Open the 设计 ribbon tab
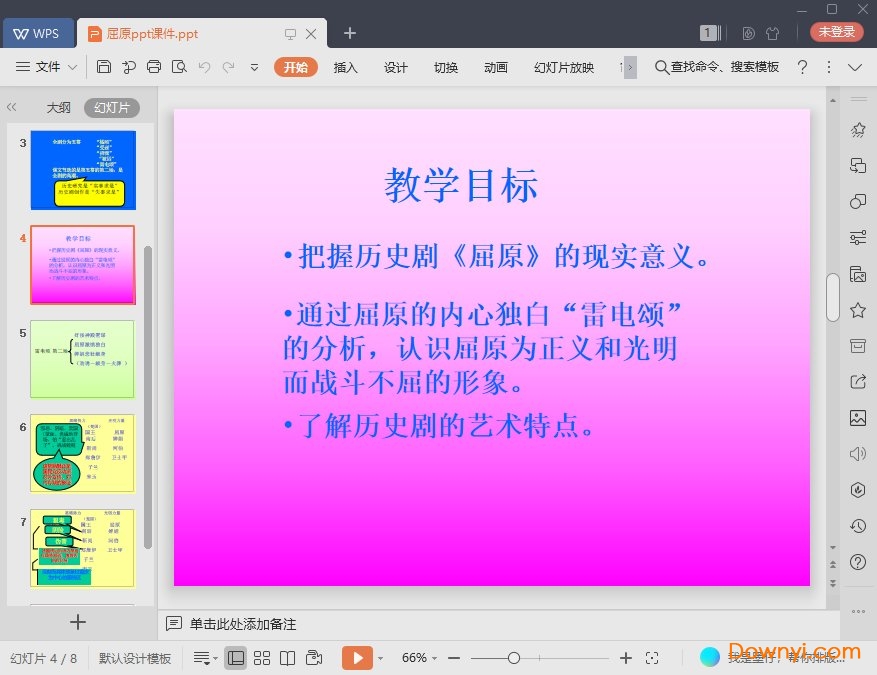The image size is (877, 675). point(395,68)
